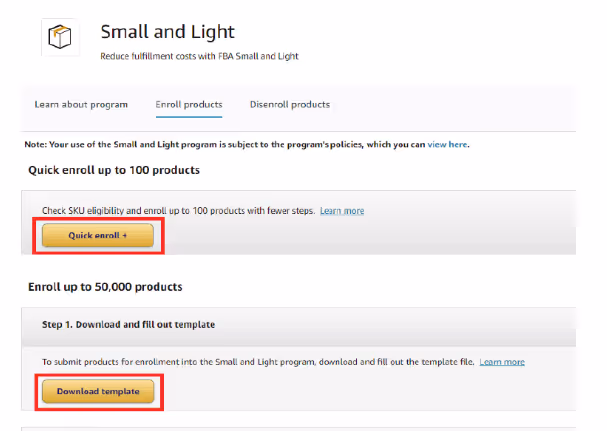Click Learn more beside SKU eligibility text
Image resolution: width=607 pixels, height=431 pixels.
[342, 211]
